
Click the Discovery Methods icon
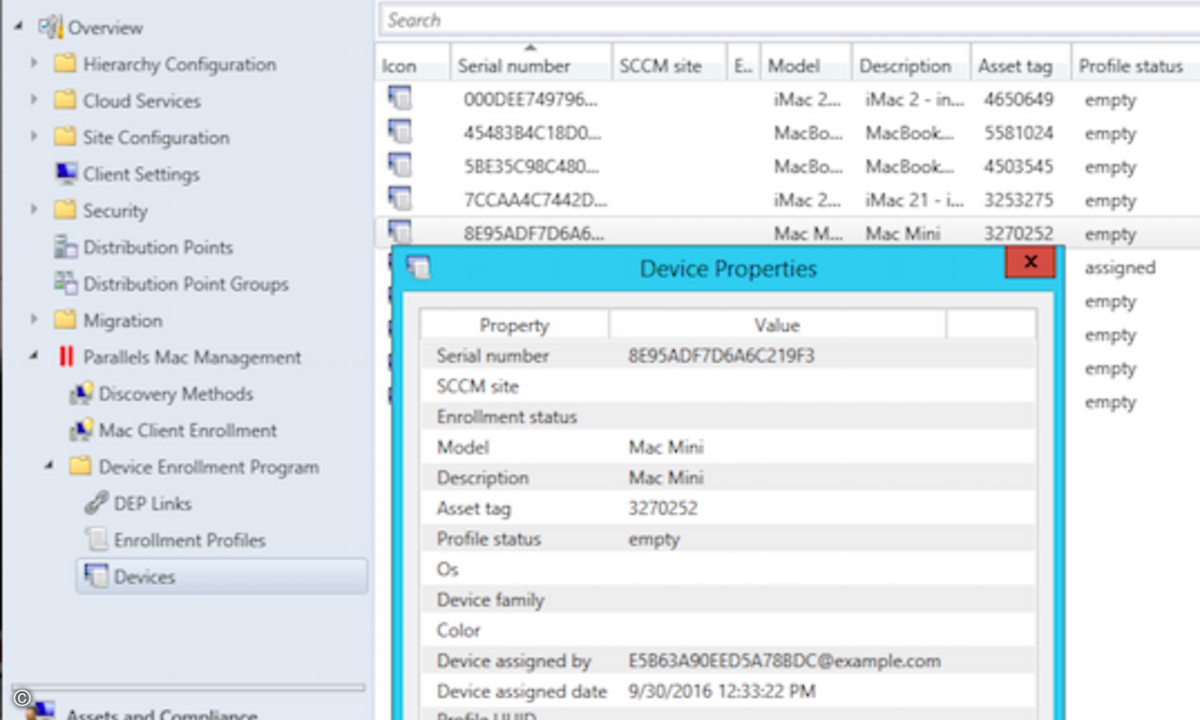81,394
